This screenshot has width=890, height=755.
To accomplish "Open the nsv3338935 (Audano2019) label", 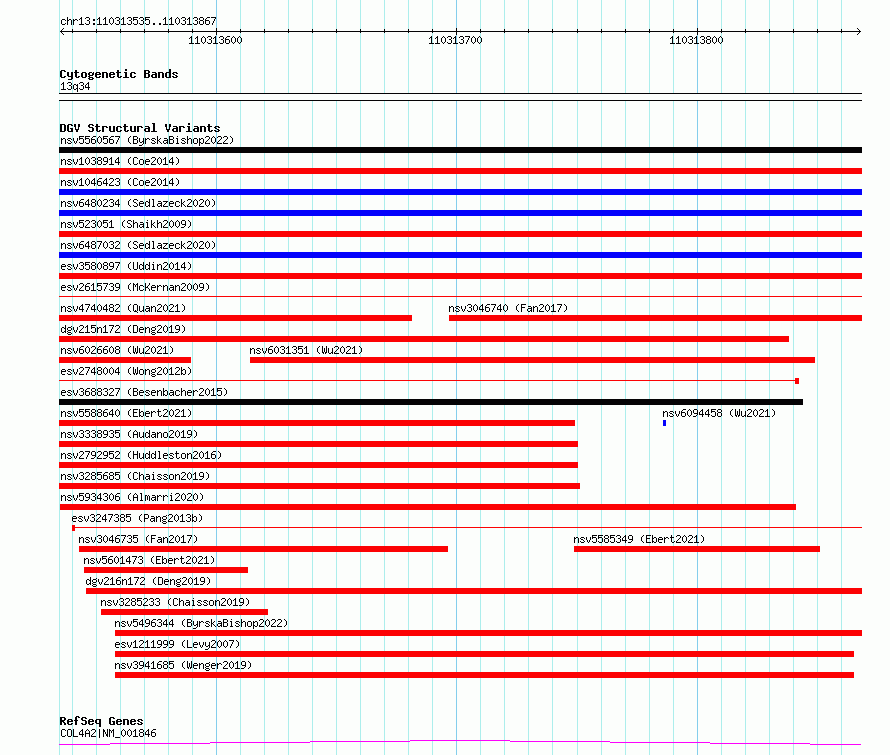I will pyautogui.click(x=129, y=434).
